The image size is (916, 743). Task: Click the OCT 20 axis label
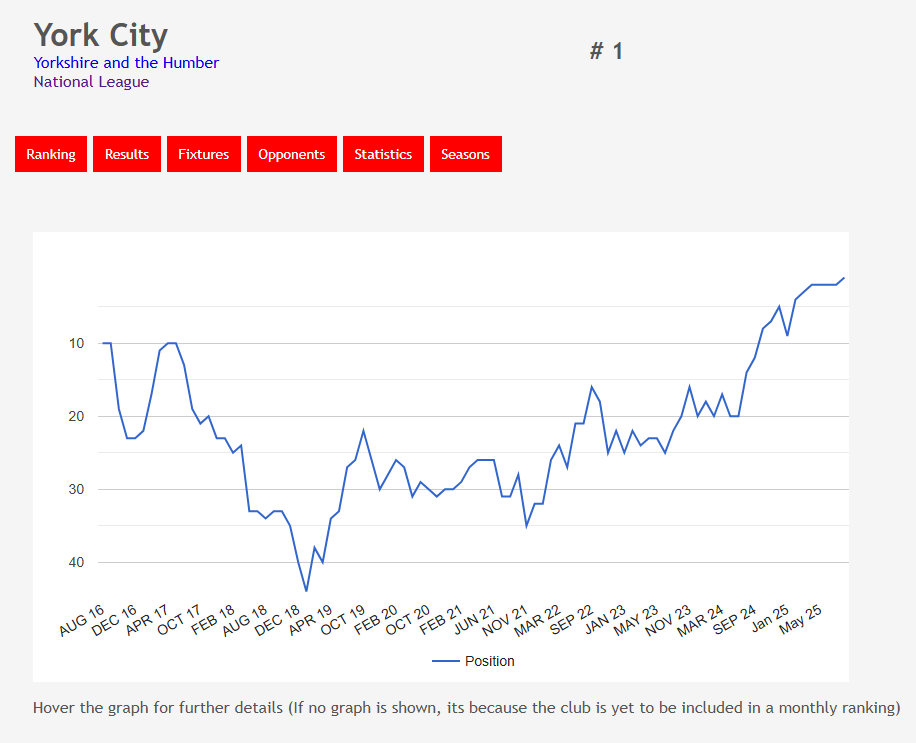tap(408, 621)
